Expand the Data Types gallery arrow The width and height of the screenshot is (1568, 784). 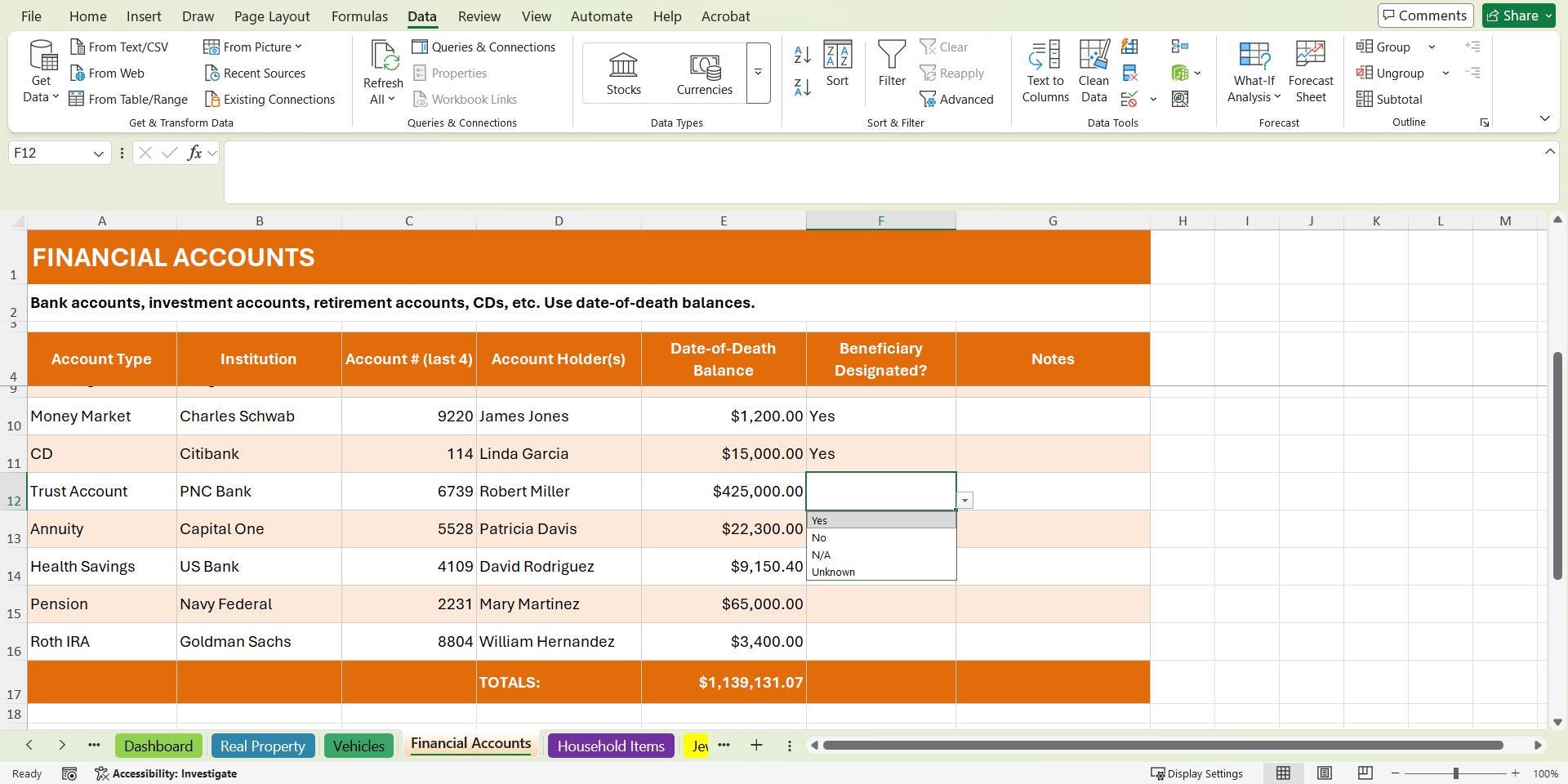pos(758,73)
